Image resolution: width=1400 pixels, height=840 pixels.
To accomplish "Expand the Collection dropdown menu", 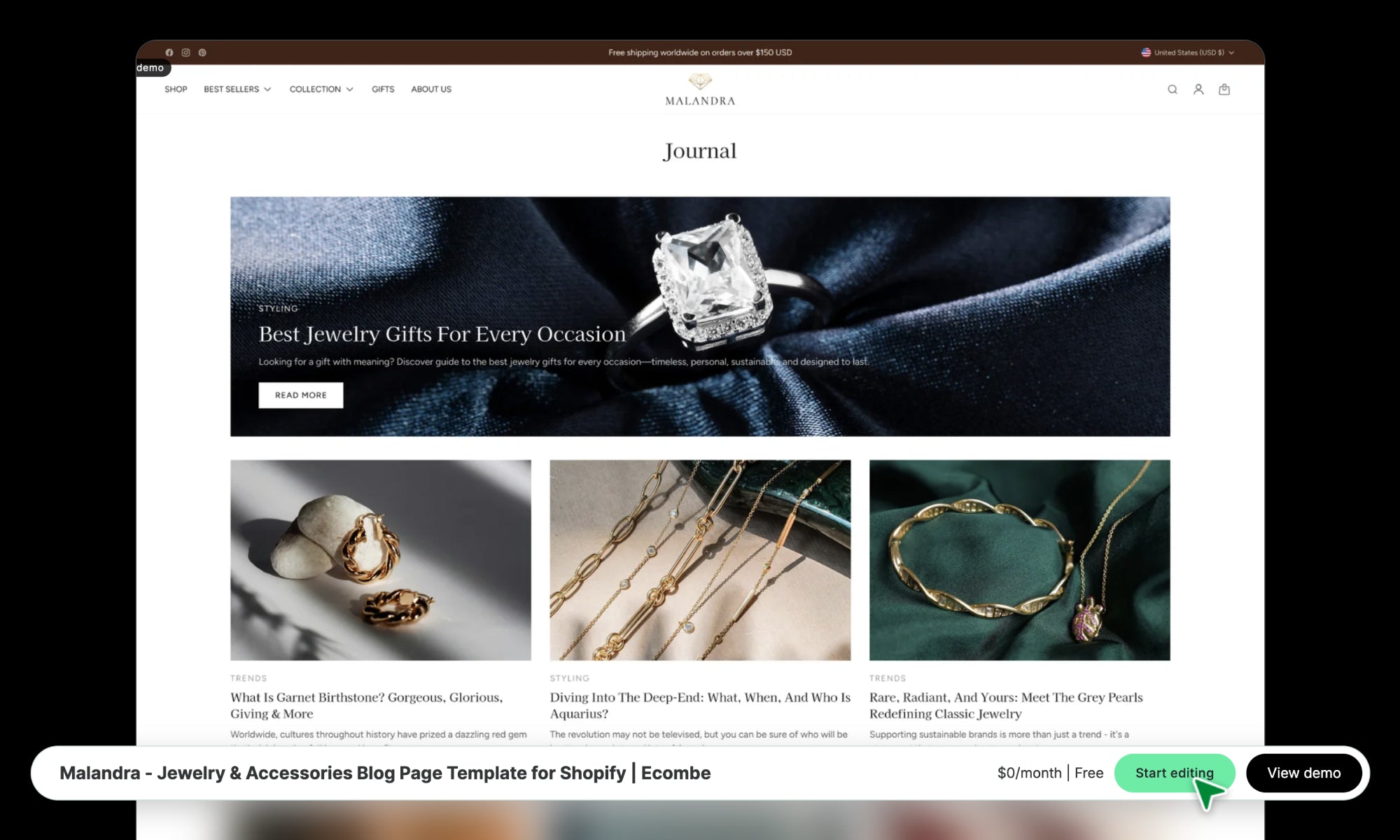I will (321, 90).
